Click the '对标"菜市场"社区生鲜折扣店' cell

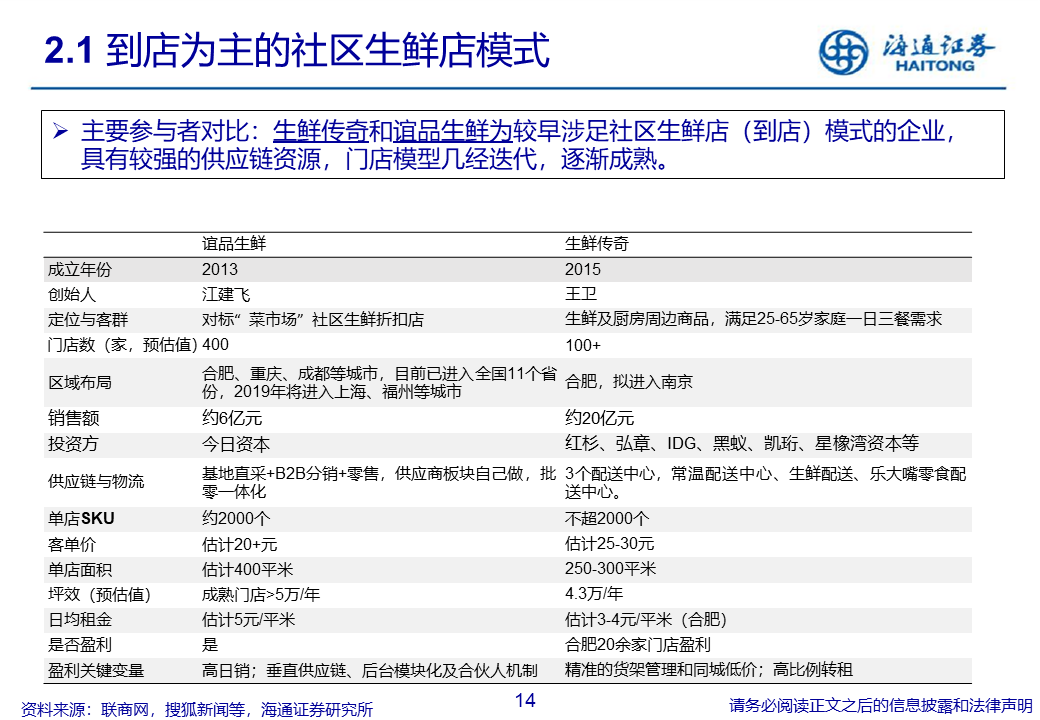click(312, 320)
